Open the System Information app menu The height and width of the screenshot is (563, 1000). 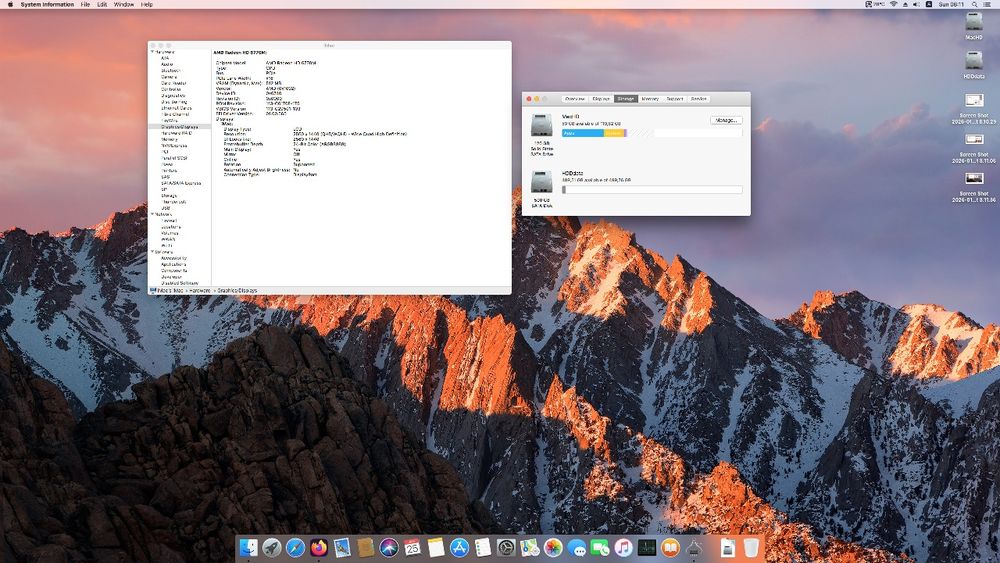[x=47, y=4]
